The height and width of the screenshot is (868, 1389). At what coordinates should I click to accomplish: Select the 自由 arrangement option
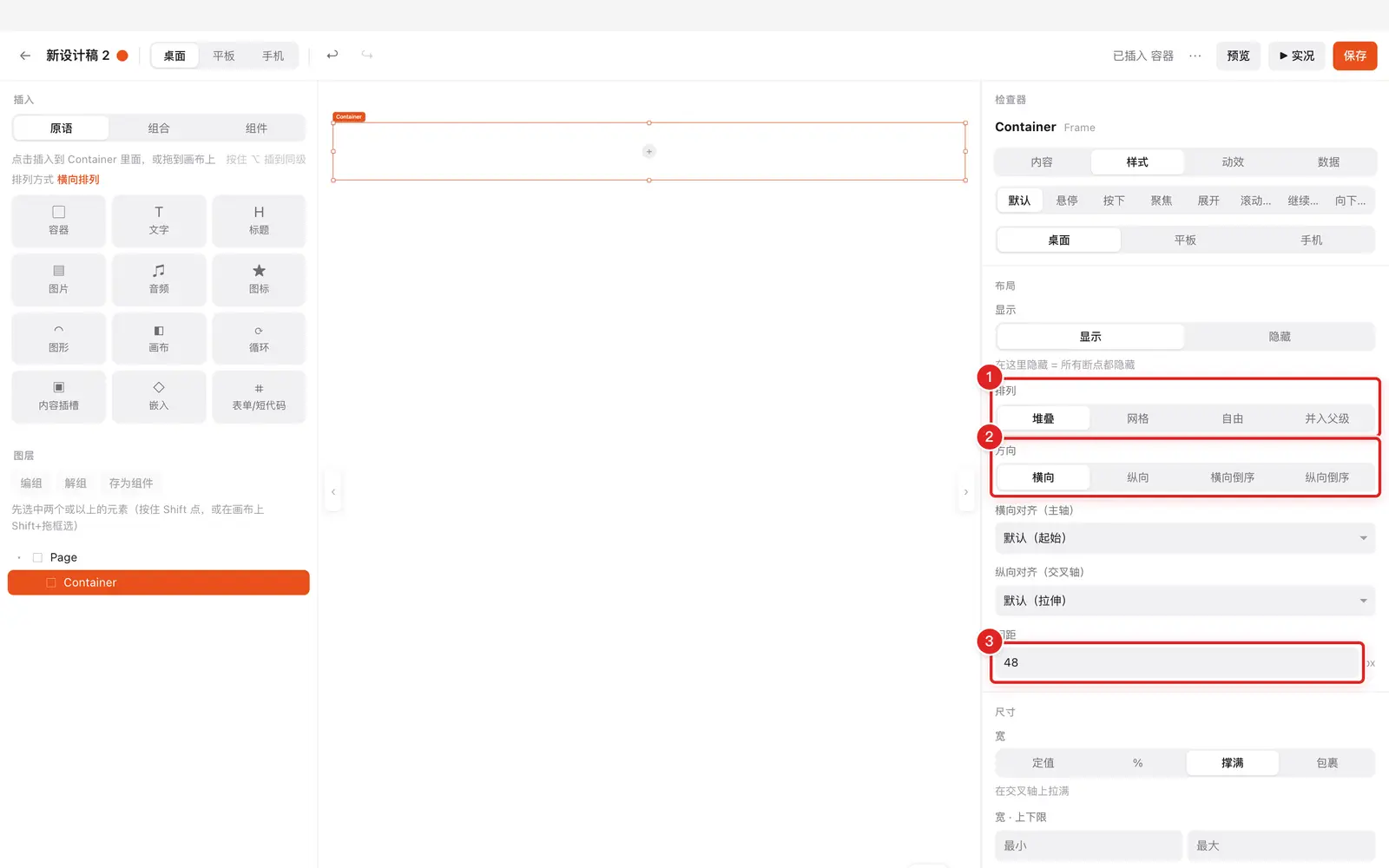[1233, 418]
